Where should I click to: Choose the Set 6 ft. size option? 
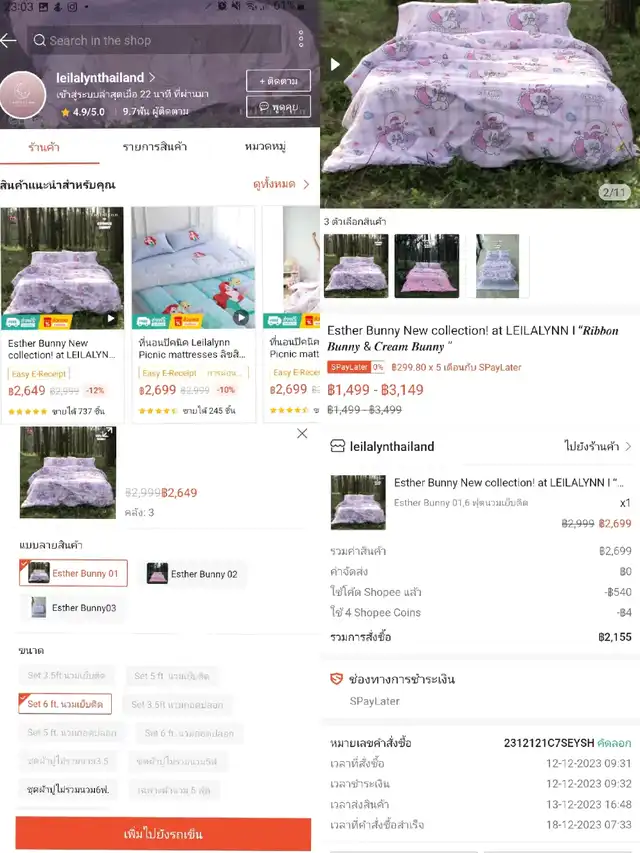(x=65, y=704)
